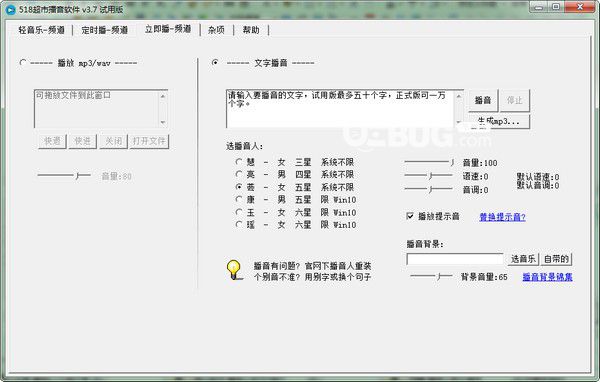Click the text box scrollbar down arrow
600x382 pixels.
click(458, 122)
